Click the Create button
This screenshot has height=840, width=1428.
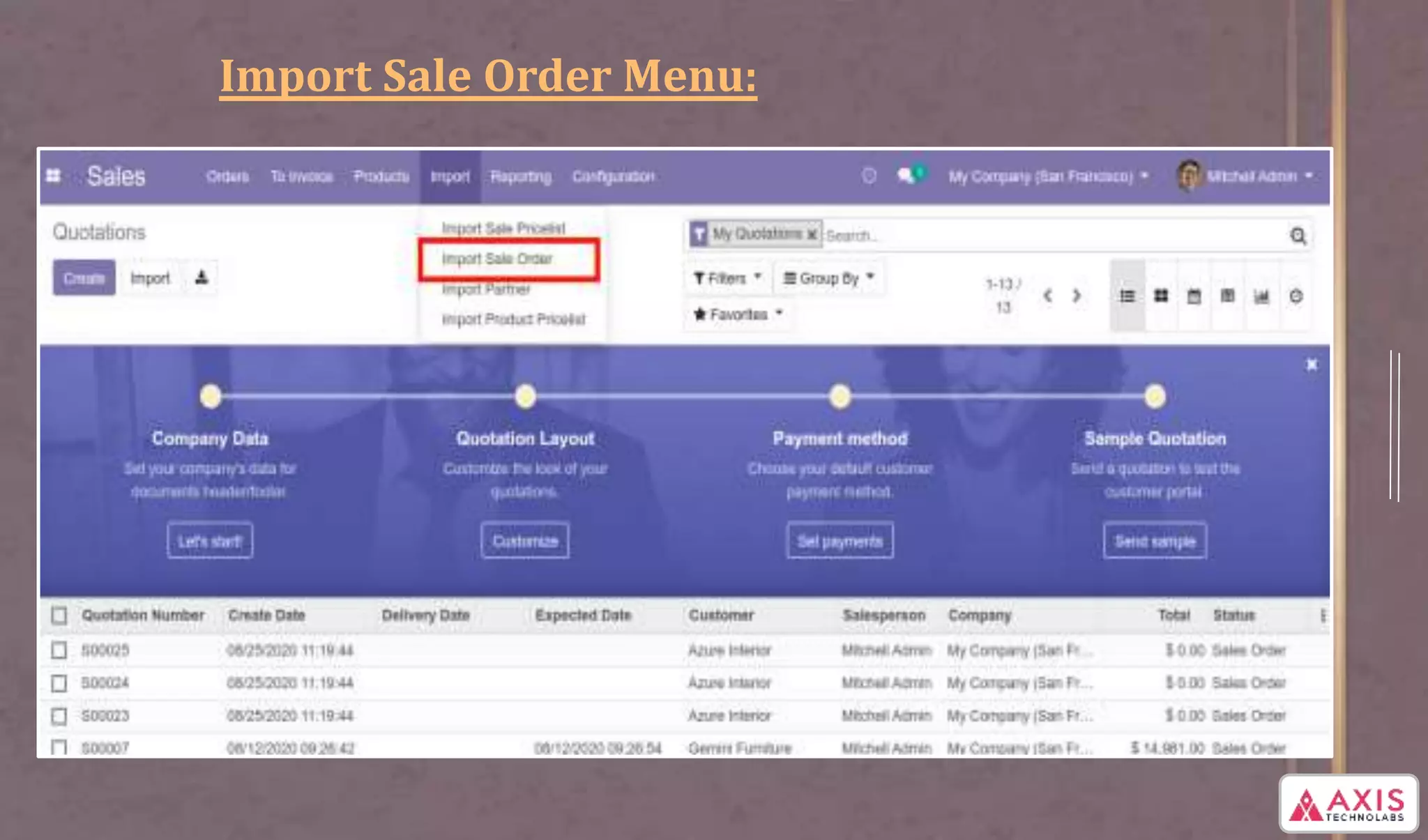click(x=84, y=277)
